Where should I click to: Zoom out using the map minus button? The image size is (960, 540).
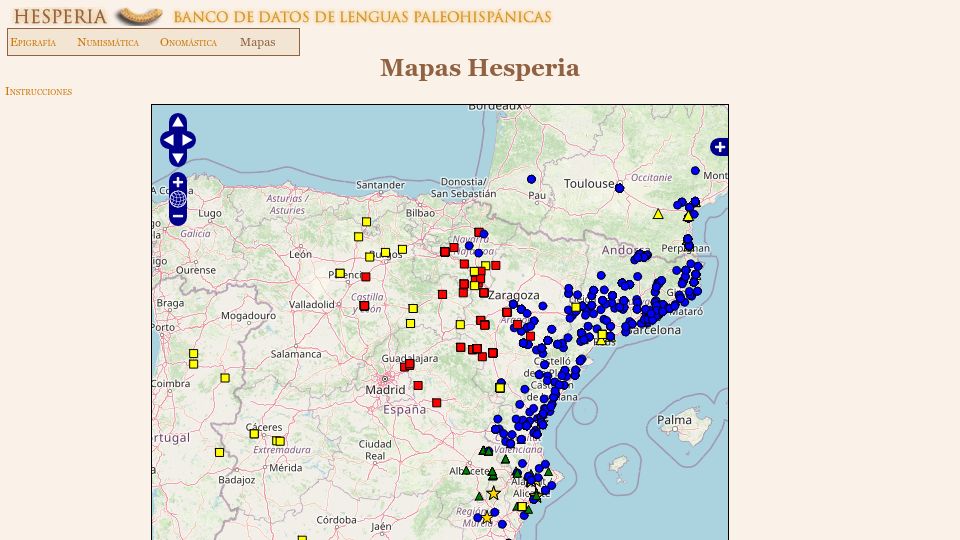178,216
